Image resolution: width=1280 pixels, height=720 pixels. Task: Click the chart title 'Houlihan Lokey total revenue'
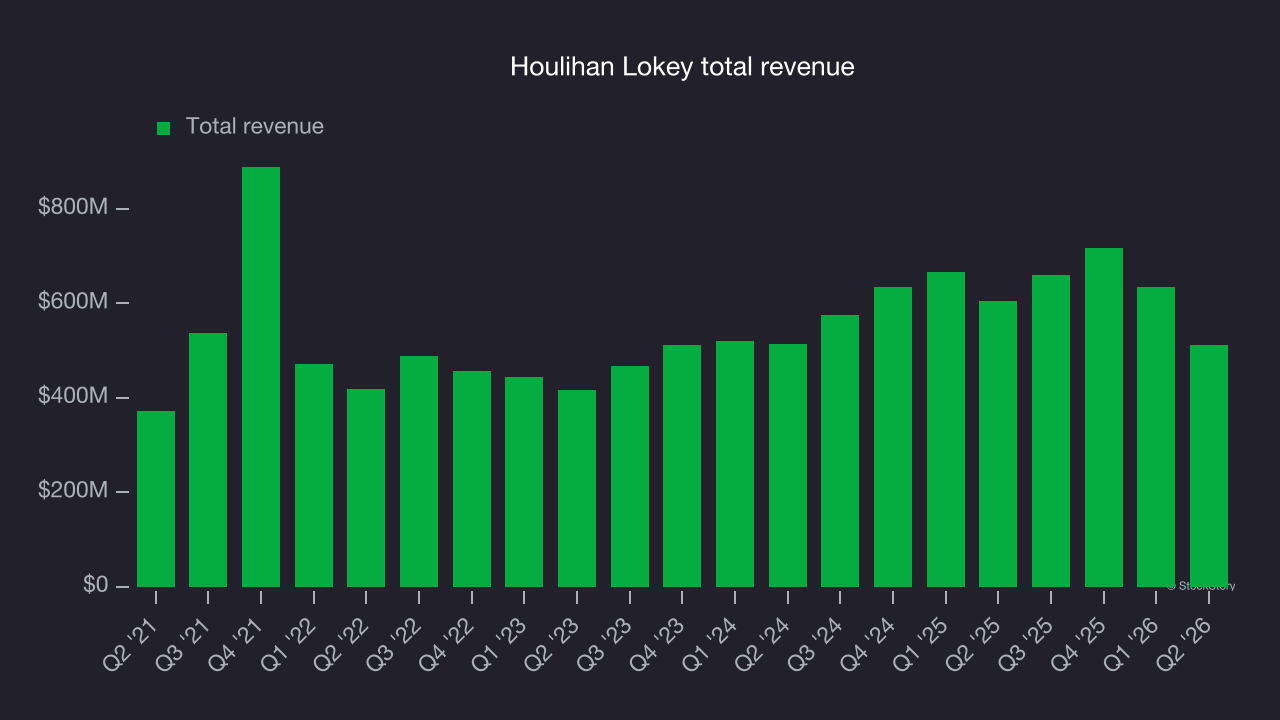click(x=682, y=67)
